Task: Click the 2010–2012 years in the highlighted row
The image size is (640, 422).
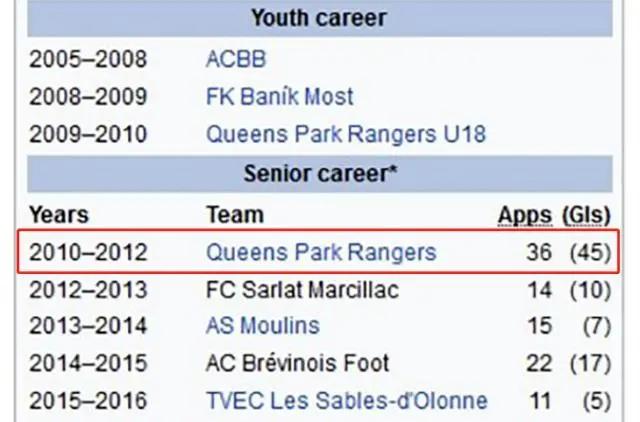Action: click(88, 251)
